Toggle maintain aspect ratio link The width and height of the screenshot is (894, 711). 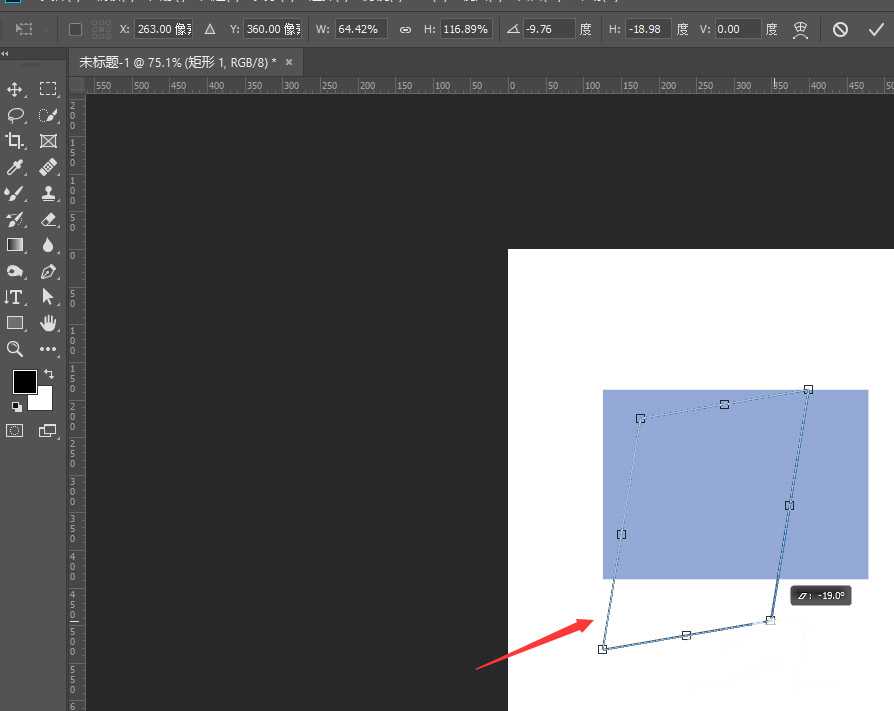(405, 29)
